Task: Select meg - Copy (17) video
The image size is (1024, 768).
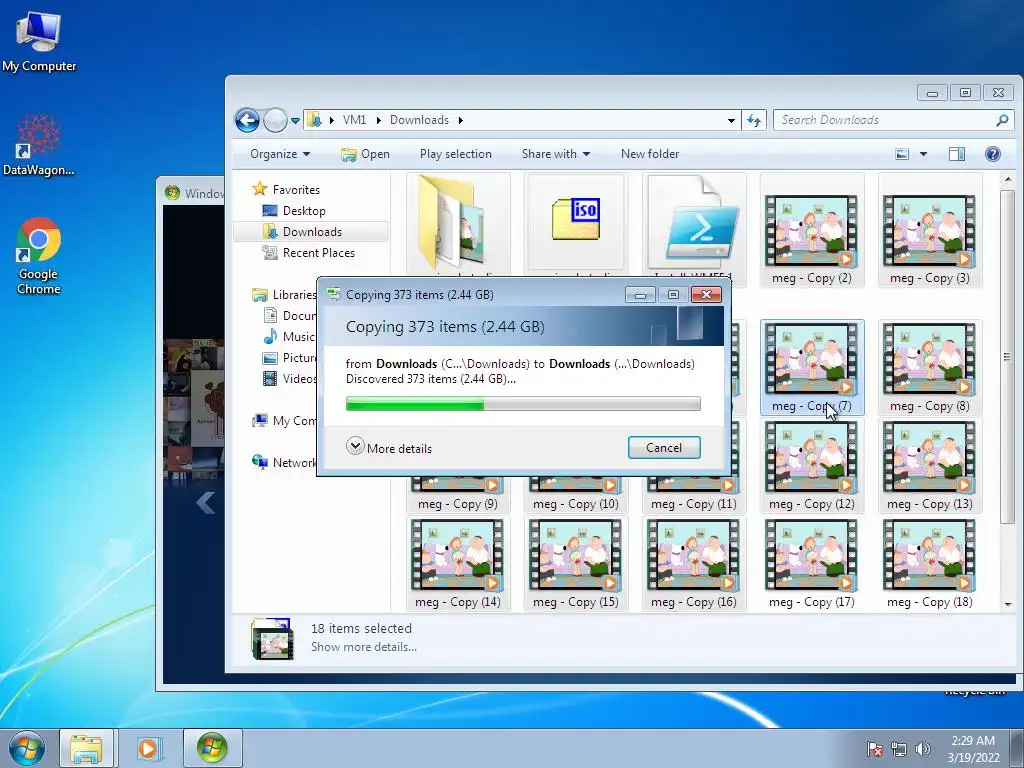Action: pos(812,564)
